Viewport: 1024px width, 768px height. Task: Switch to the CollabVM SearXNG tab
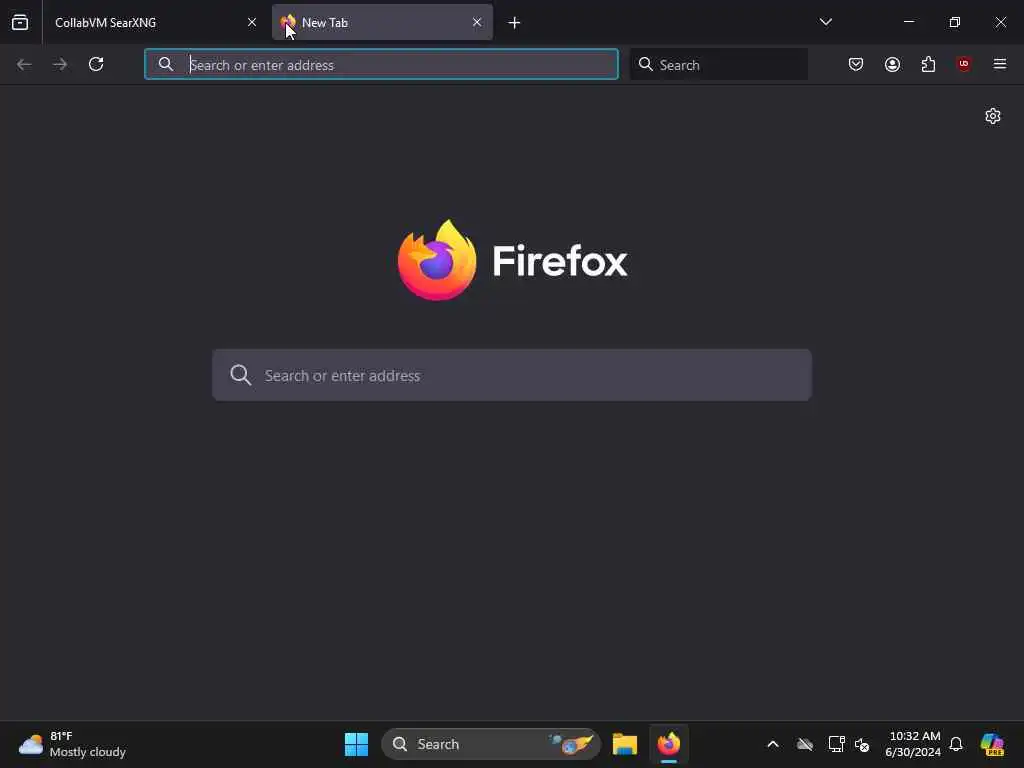tap(153, 22)
